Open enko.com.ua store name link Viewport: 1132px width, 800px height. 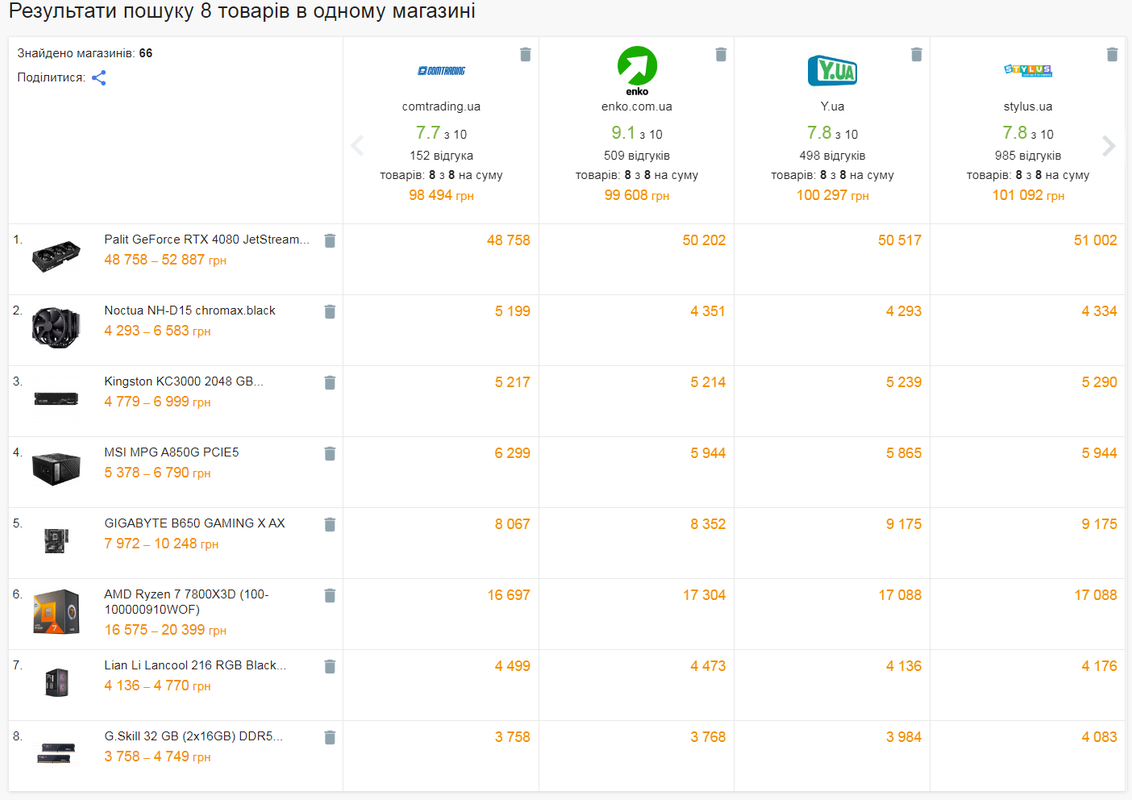(x=637, y=106)
